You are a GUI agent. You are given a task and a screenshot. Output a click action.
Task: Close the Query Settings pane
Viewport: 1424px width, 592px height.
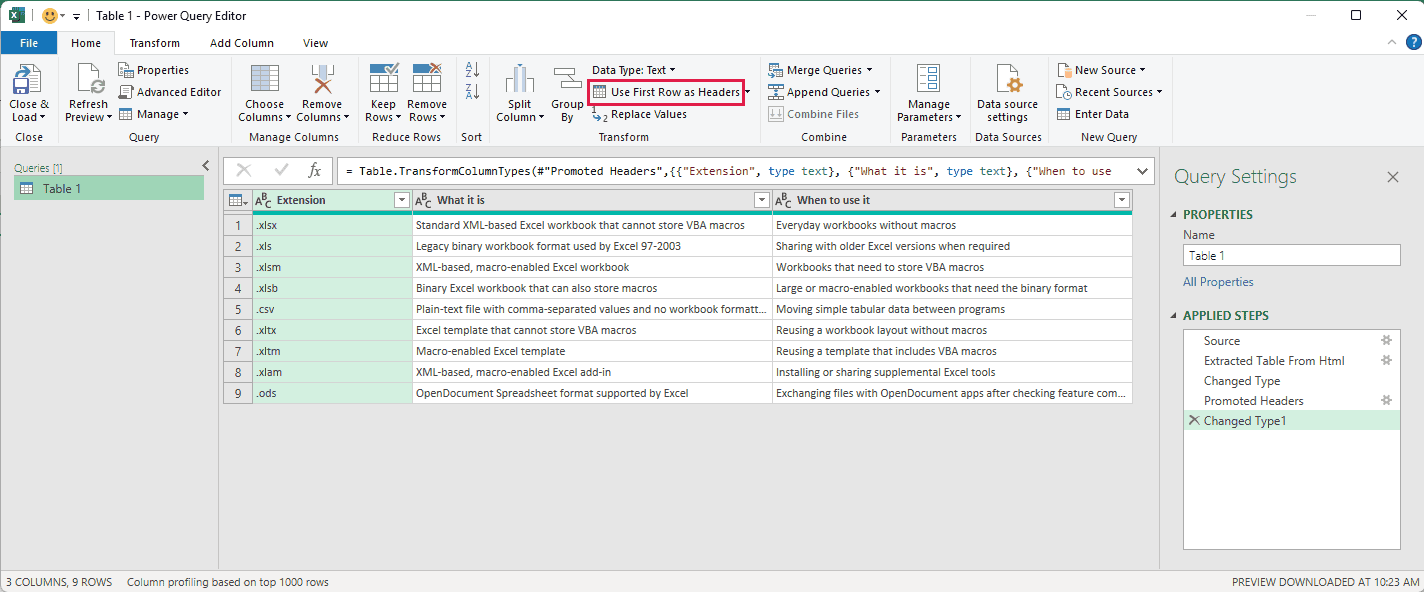click(1393, 177)
